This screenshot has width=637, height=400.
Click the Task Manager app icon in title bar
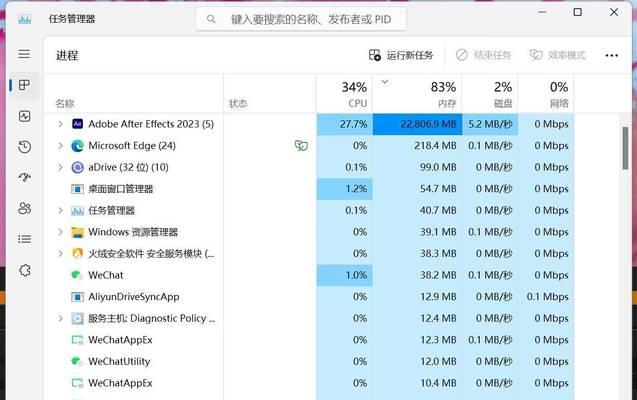24,19
